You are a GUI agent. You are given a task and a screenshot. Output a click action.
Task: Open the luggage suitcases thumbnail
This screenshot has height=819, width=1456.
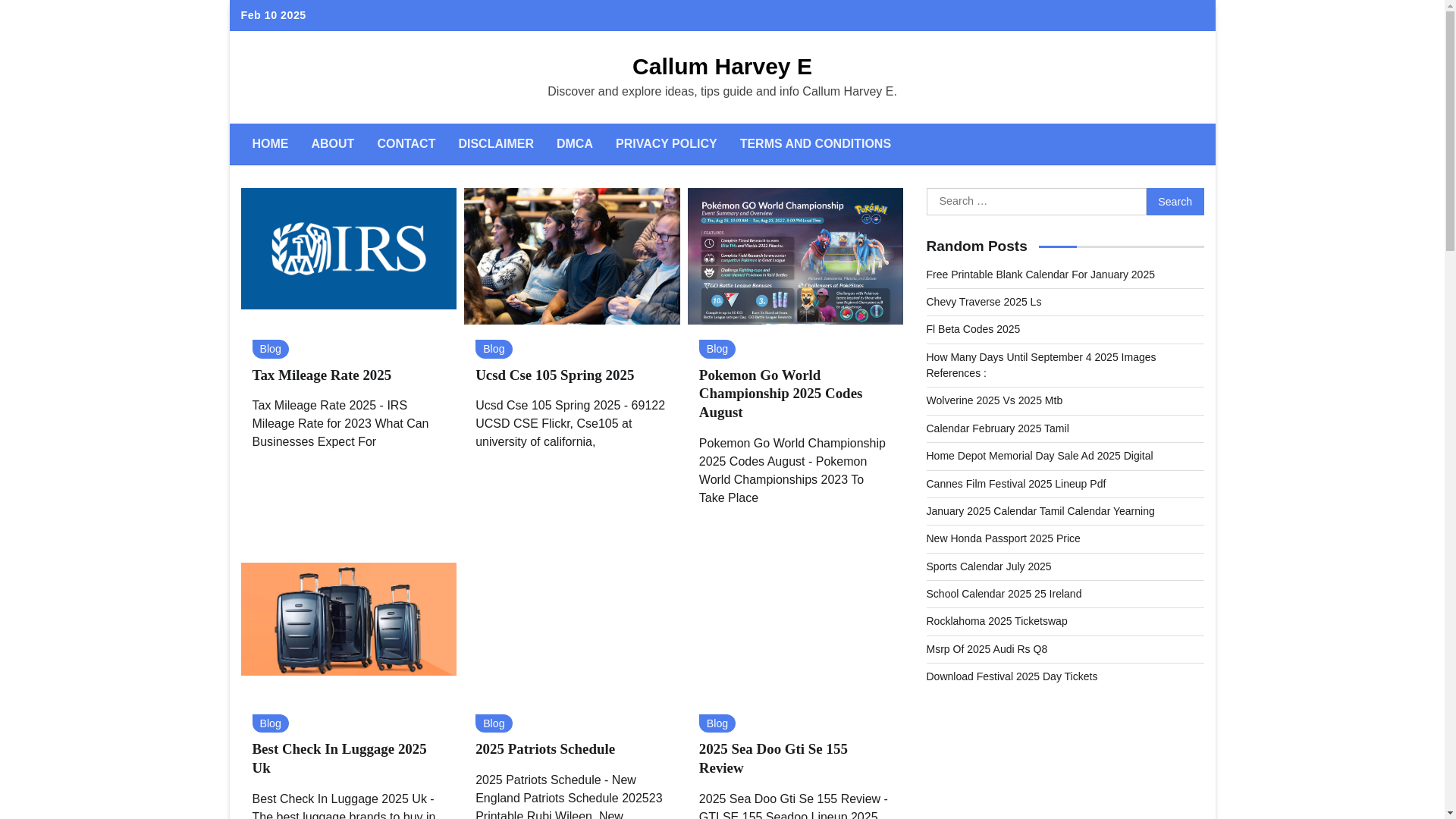(x=349, y=619)
